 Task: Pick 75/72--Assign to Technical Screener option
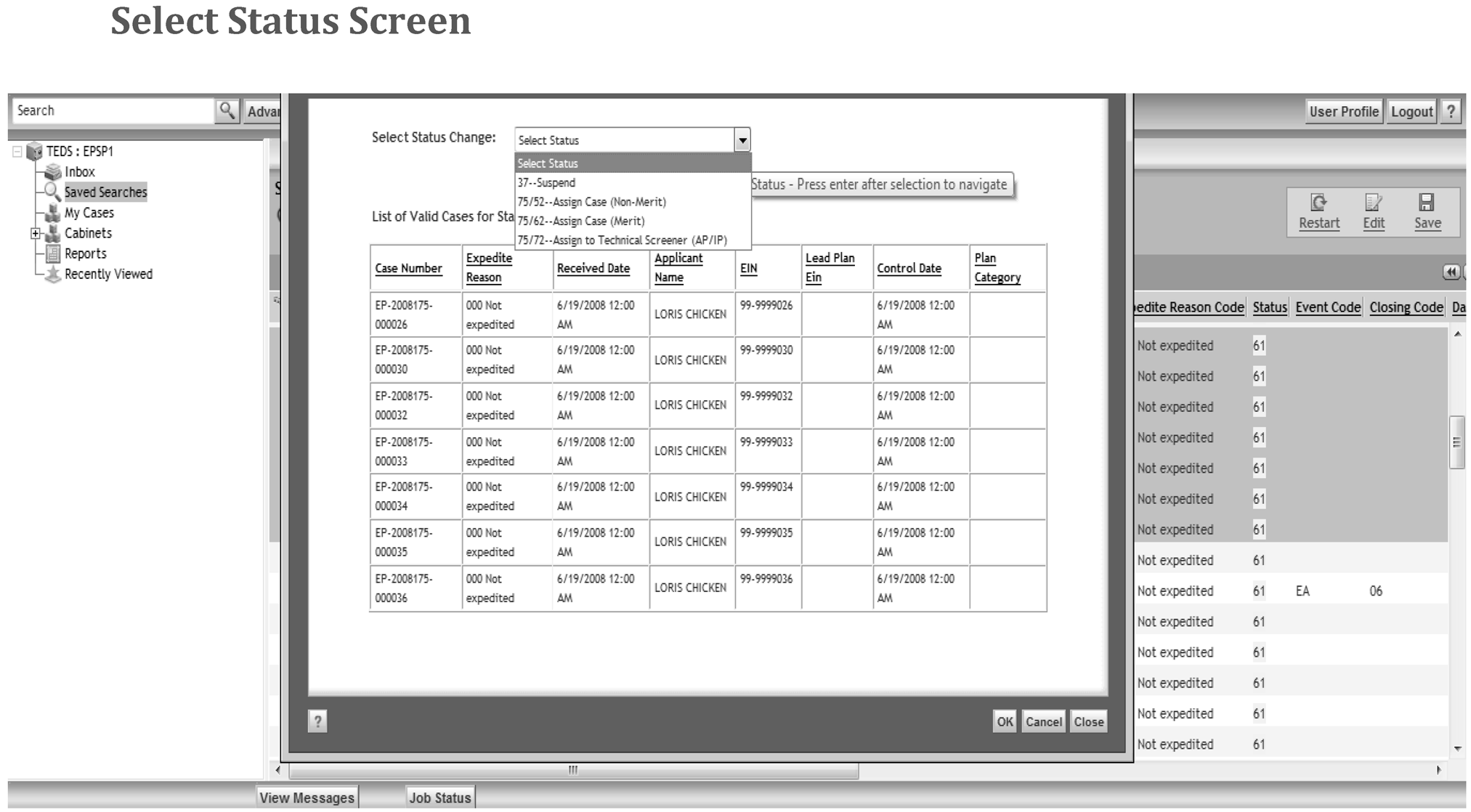622,240
